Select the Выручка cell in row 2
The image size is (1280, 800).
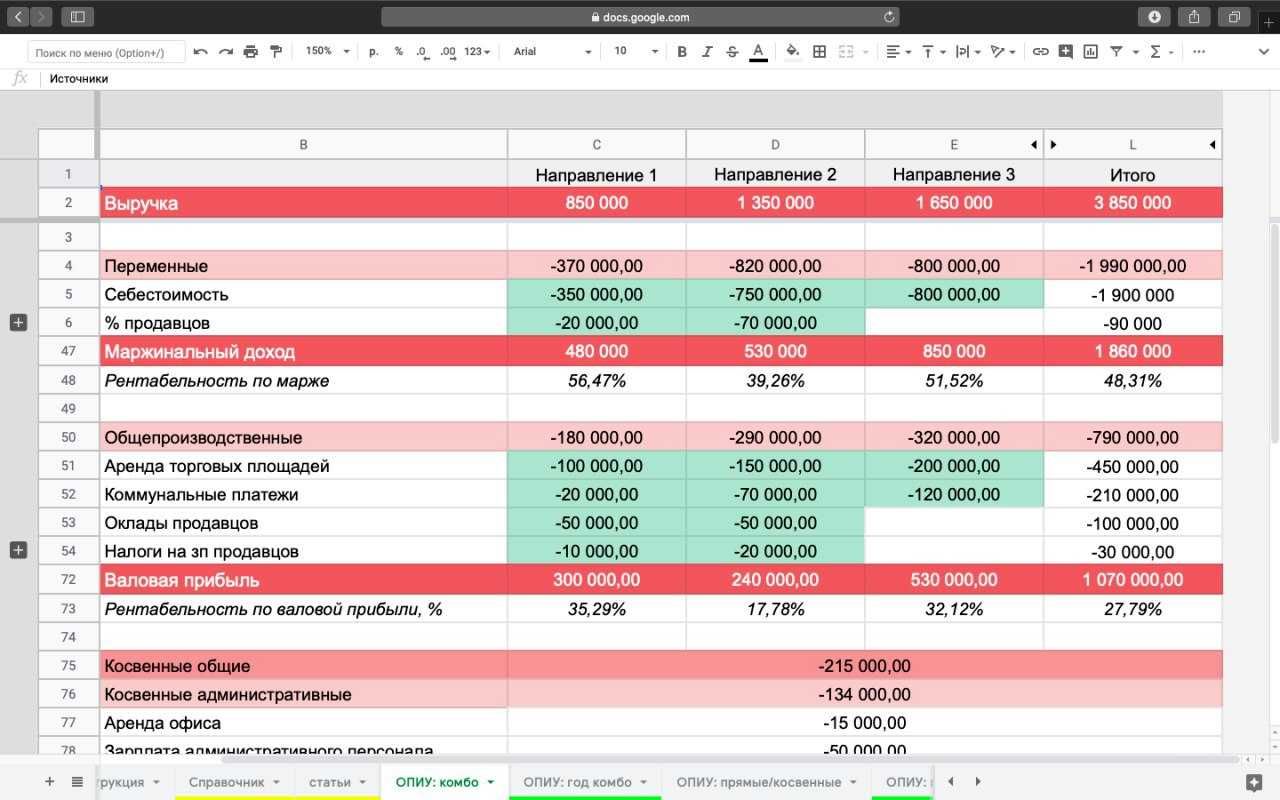click(x=303, y=203)
